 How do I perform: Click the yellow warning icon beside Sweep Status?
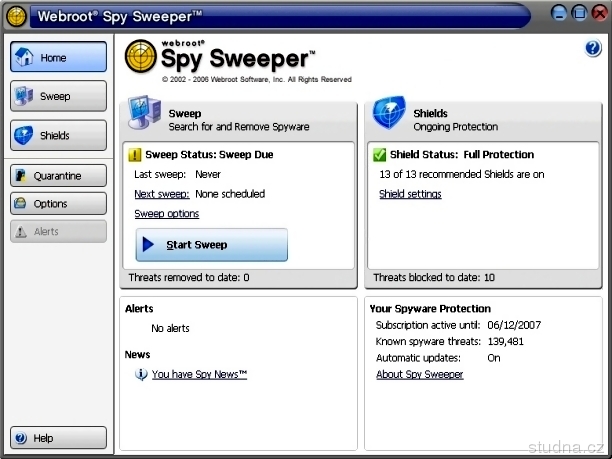point(135,155)
